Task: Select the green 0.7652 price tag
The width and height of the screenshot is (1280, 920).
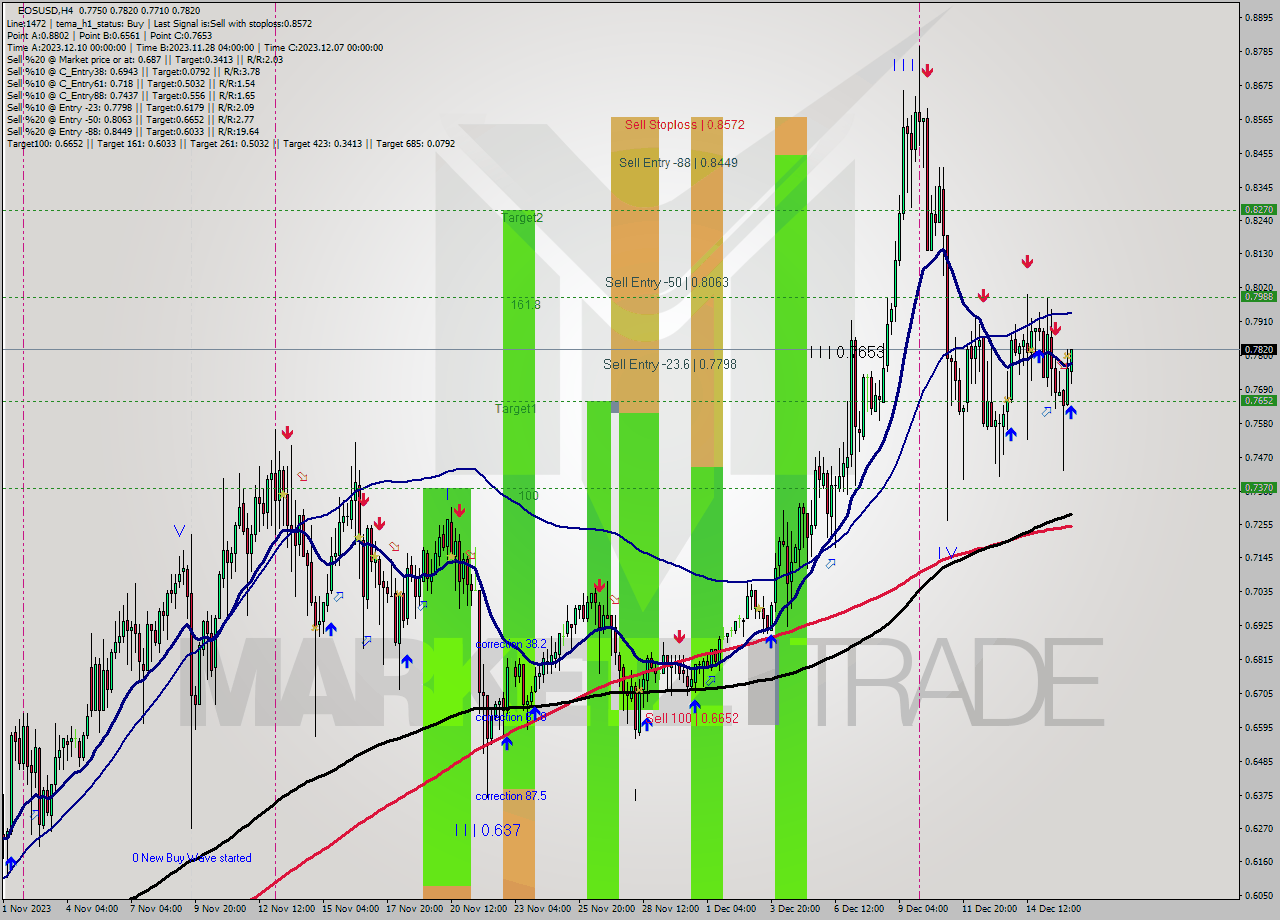Action: click(x=1258, y=400)
